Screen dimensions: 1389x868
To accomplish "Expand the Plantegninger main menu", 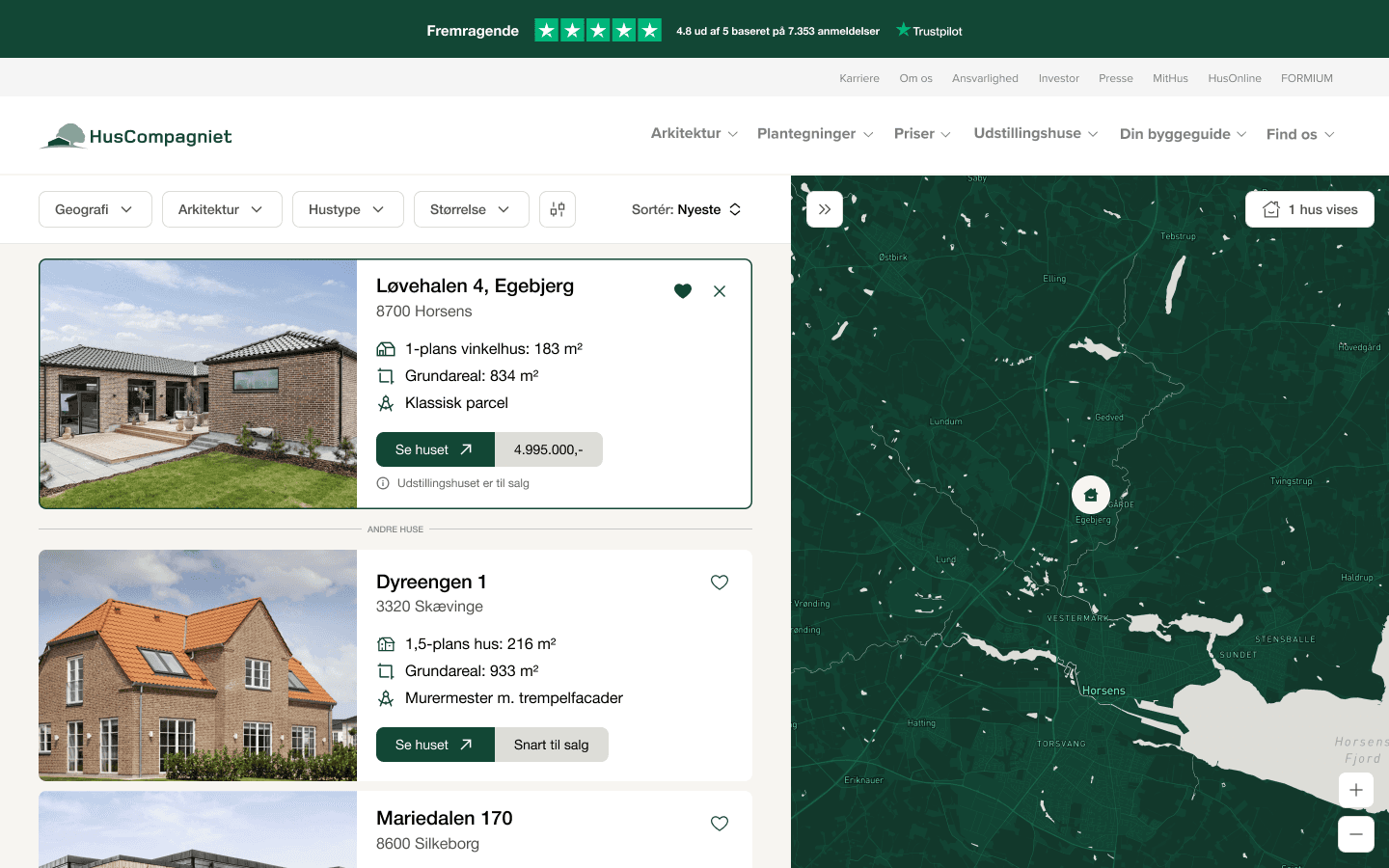I will (815, 133).
